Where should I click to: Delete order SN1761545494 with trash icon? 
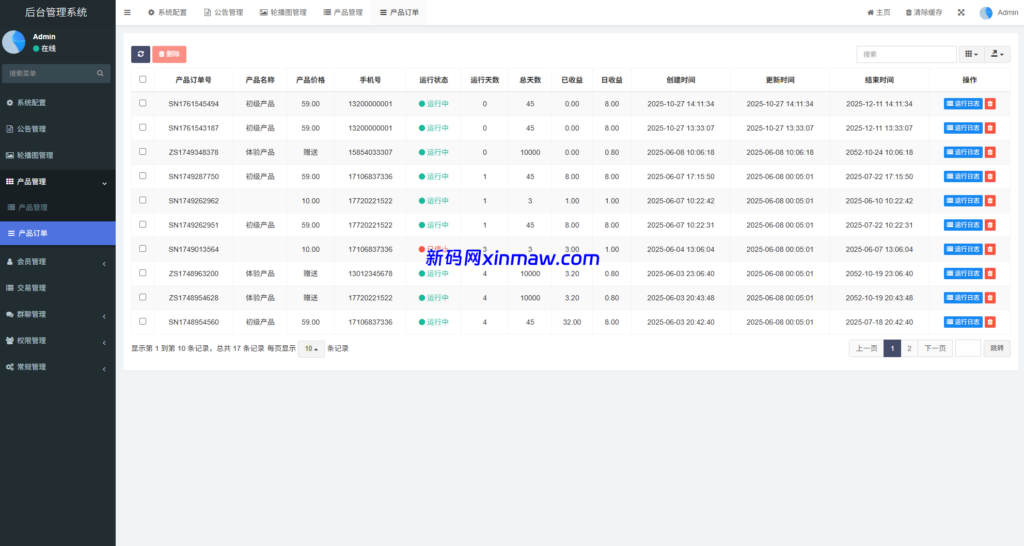[x=990, y=104]
